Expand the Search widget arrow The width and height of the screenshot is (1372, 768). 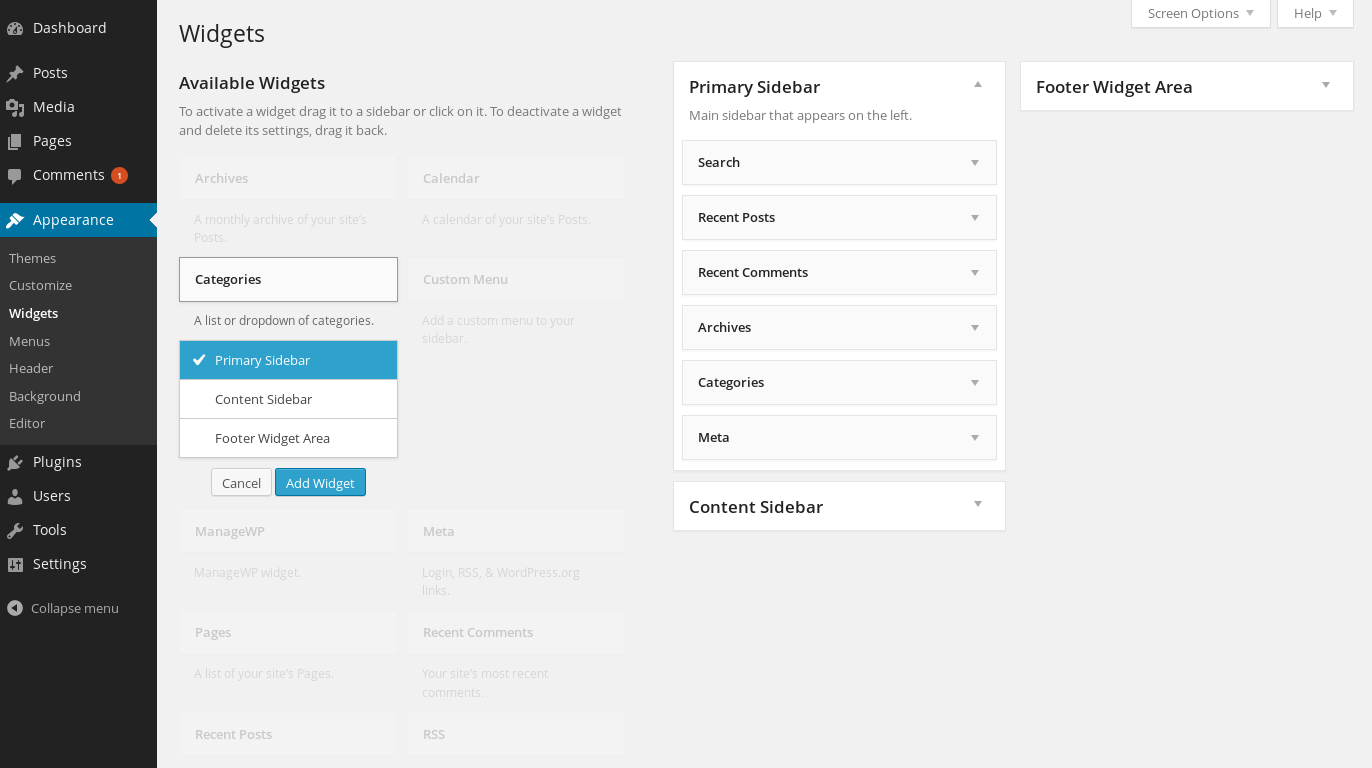(975, 163)
